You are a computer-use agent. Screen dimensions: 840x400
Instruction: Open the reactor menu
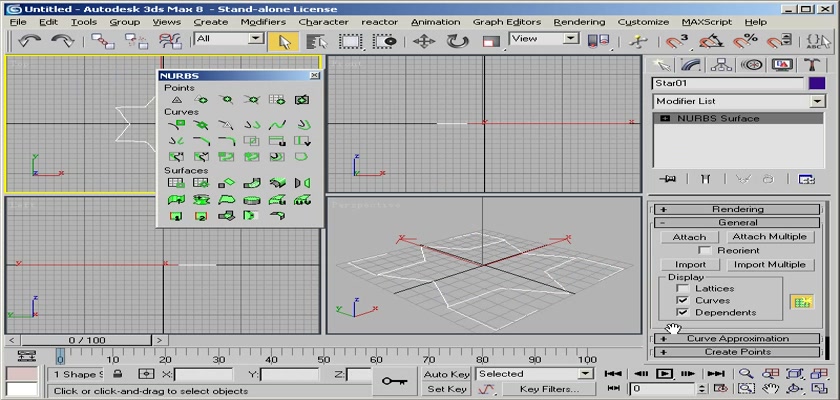[x=379, y=22]
